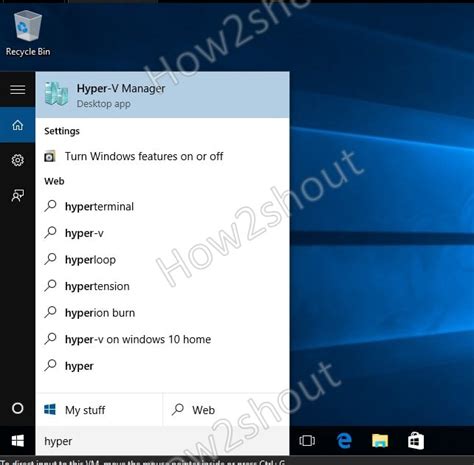Open Turn Windows features on or off
474x465 pixels.
pos(162,156)
